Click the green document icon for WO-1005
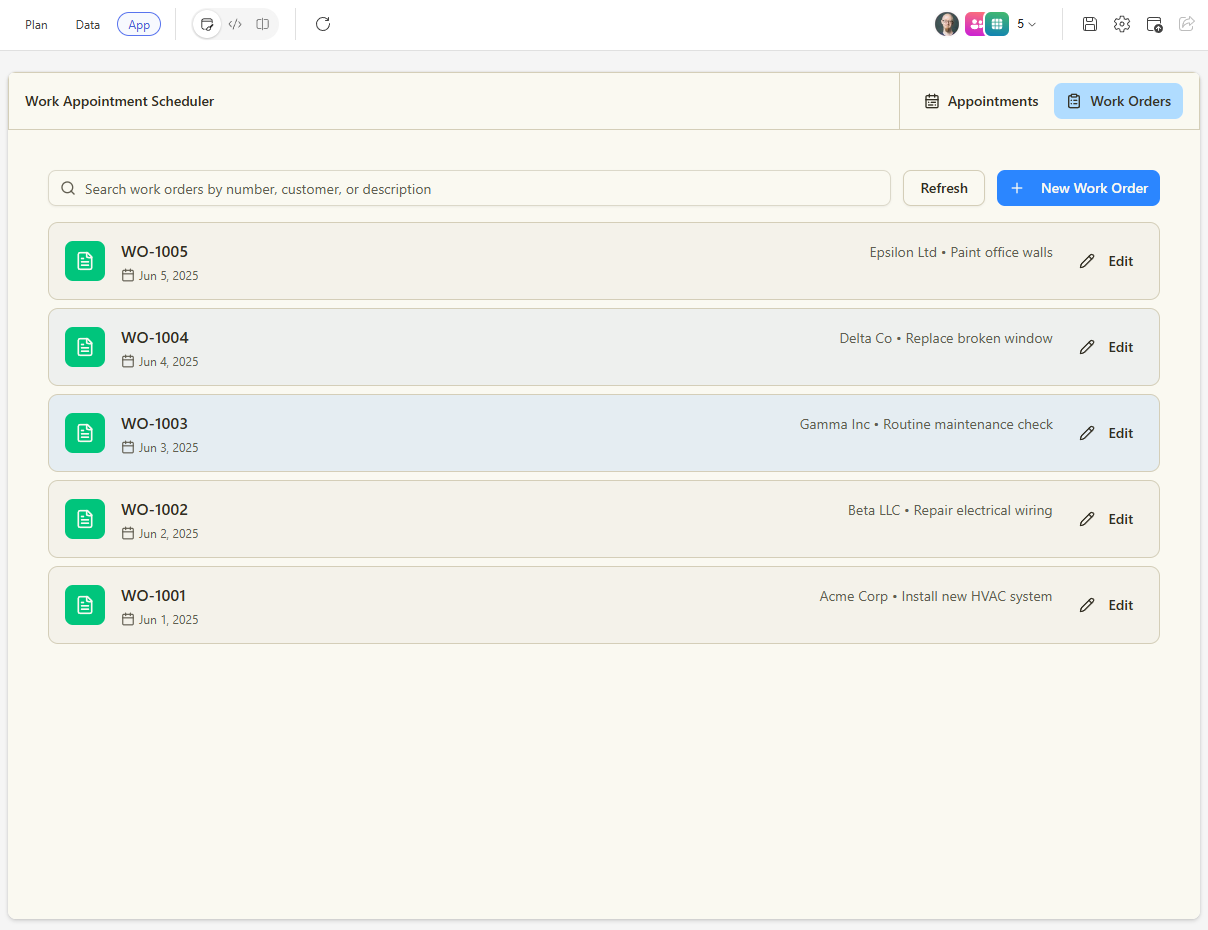 [85, 261]
